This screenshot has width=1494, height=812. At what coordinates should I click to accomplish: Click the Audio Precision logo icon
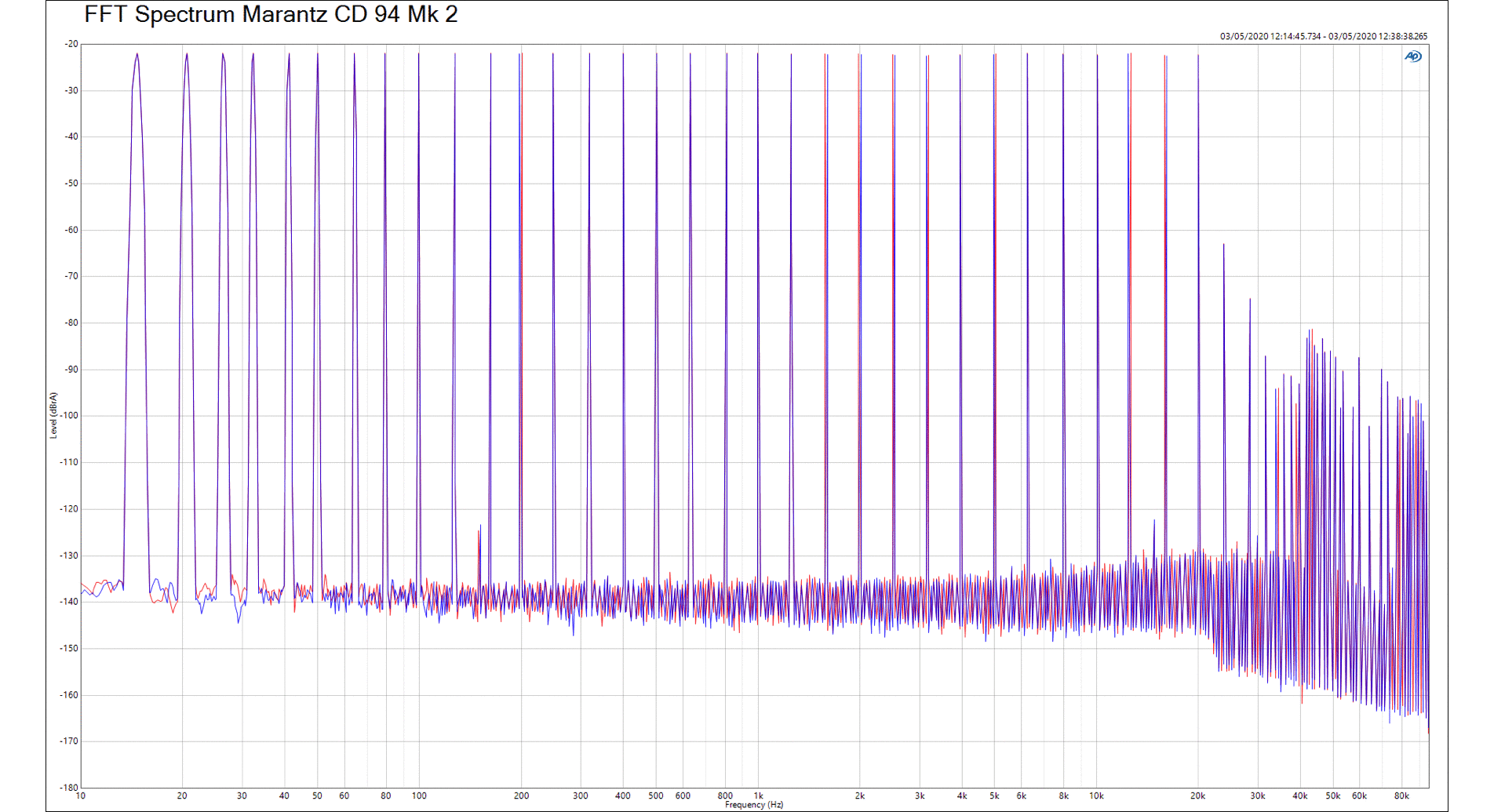tap(1412, 56)
